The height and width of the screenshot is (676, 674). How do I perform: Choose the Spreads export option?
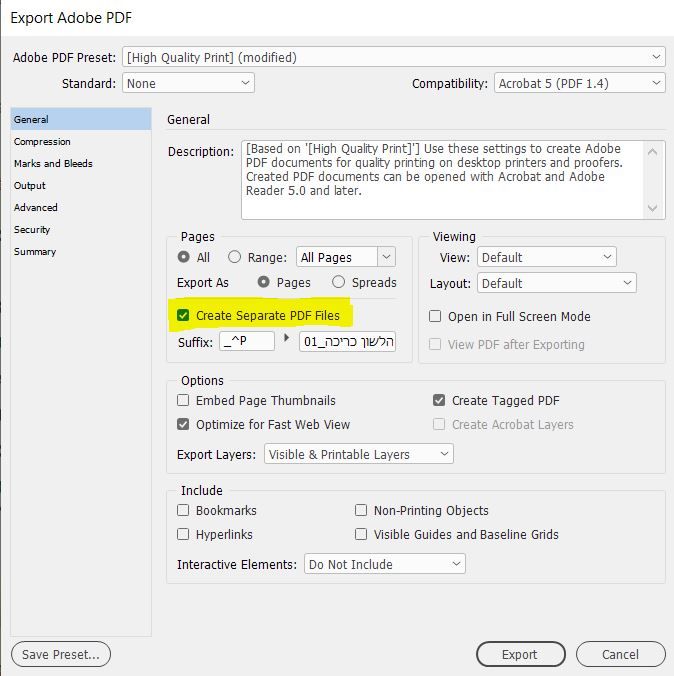[339, 282]
